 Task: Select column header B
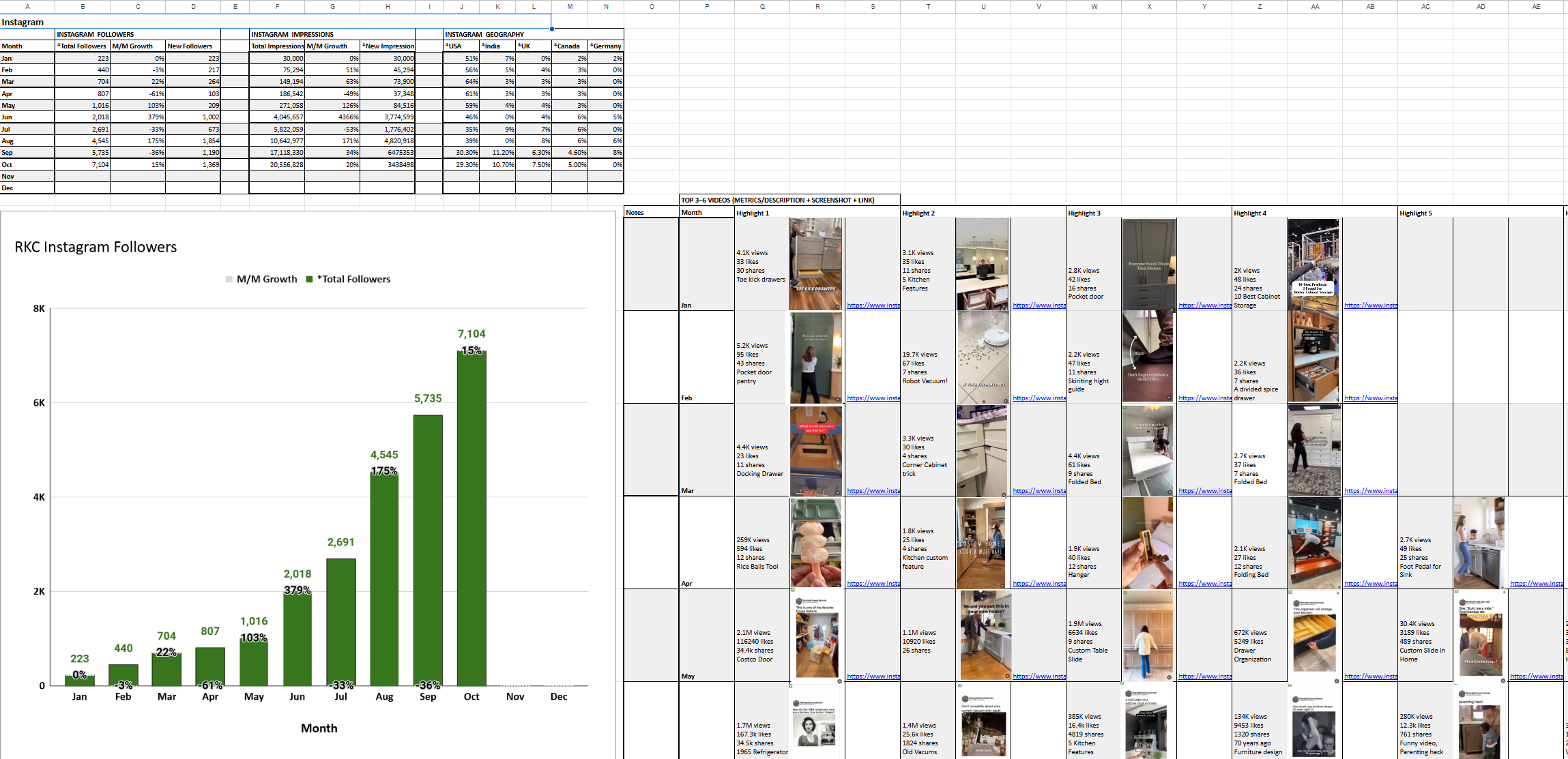click(83, 6)
